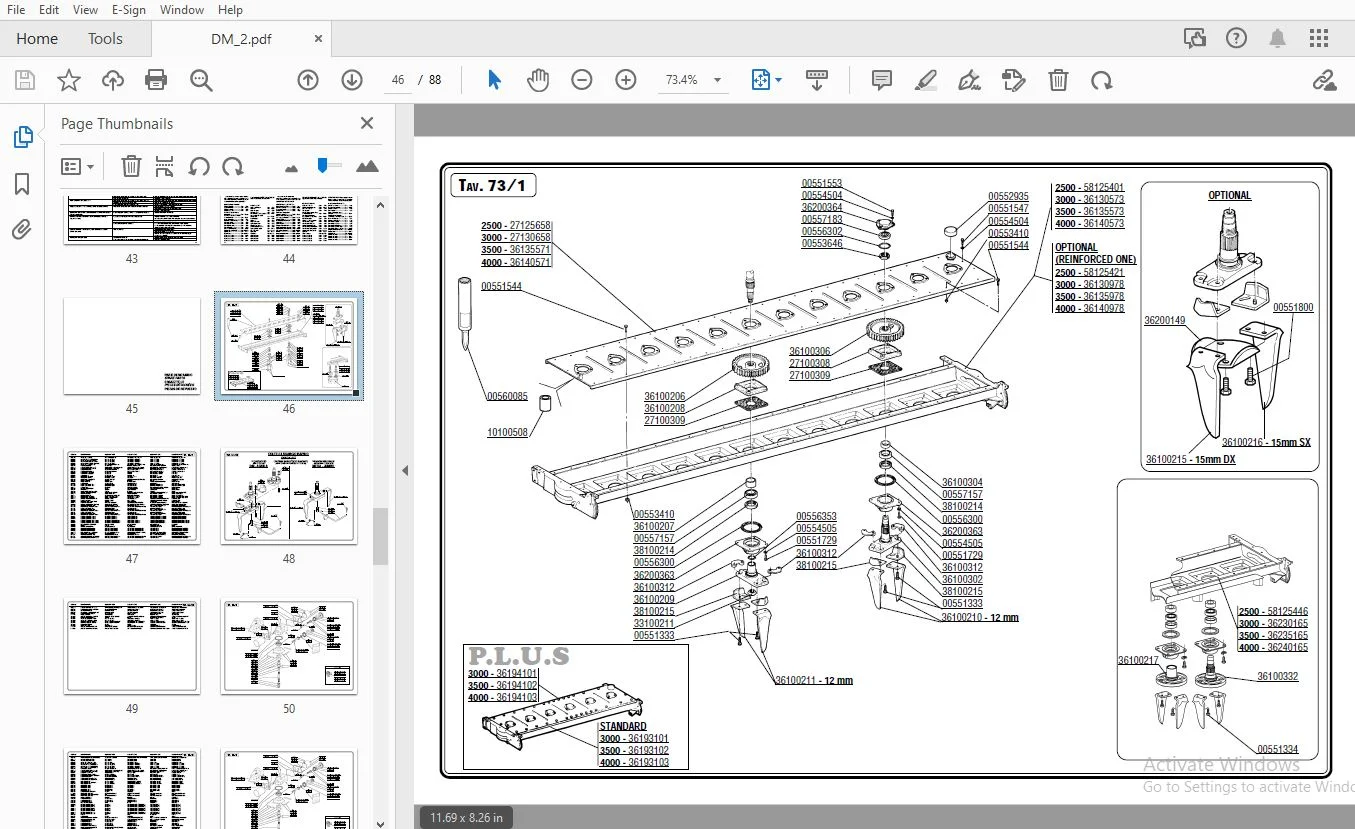Rotate selected thumbnails clockwise

(233, 166)
